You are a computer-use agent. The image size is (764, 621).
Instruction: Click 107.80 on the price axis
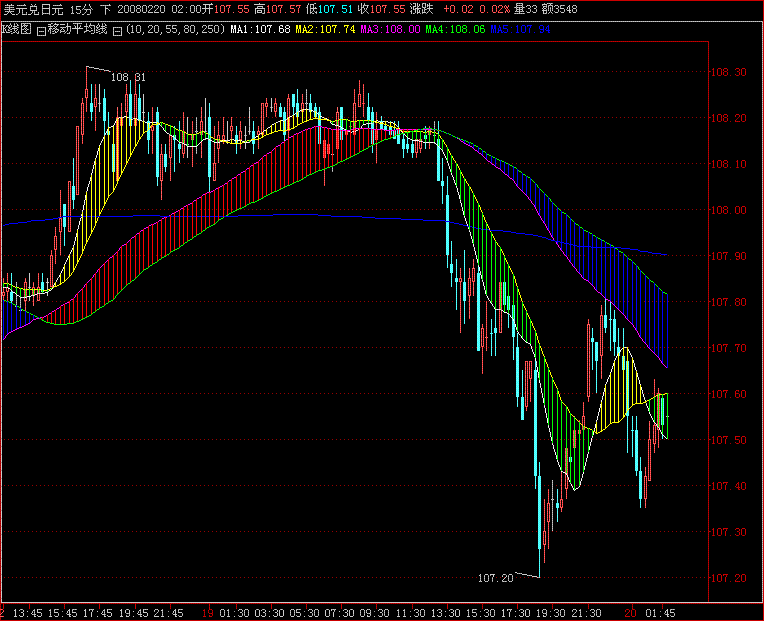(x=728, y=302)
